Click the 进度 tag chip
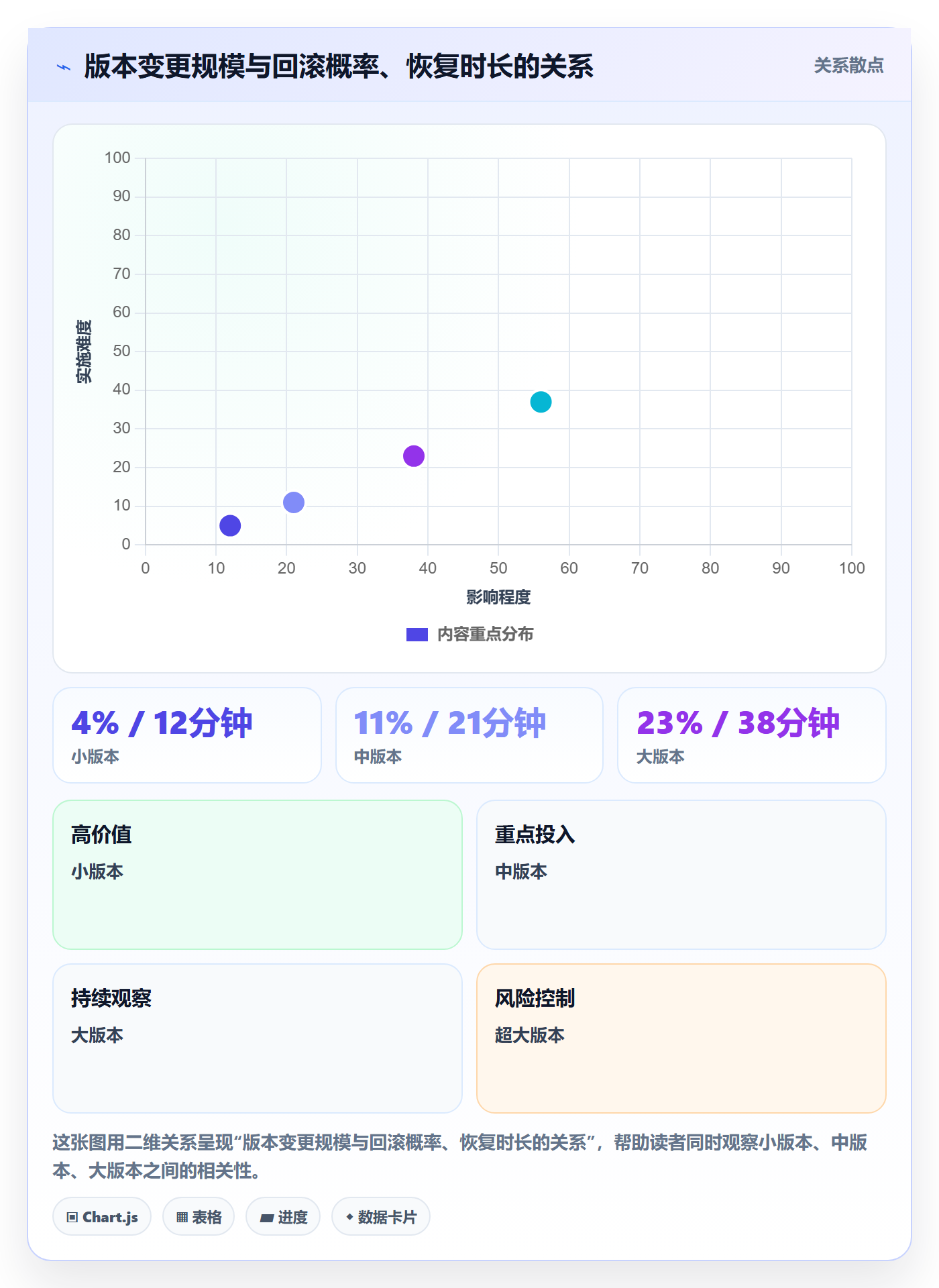Screen dimensions: 939x1288 (283, 1216)
